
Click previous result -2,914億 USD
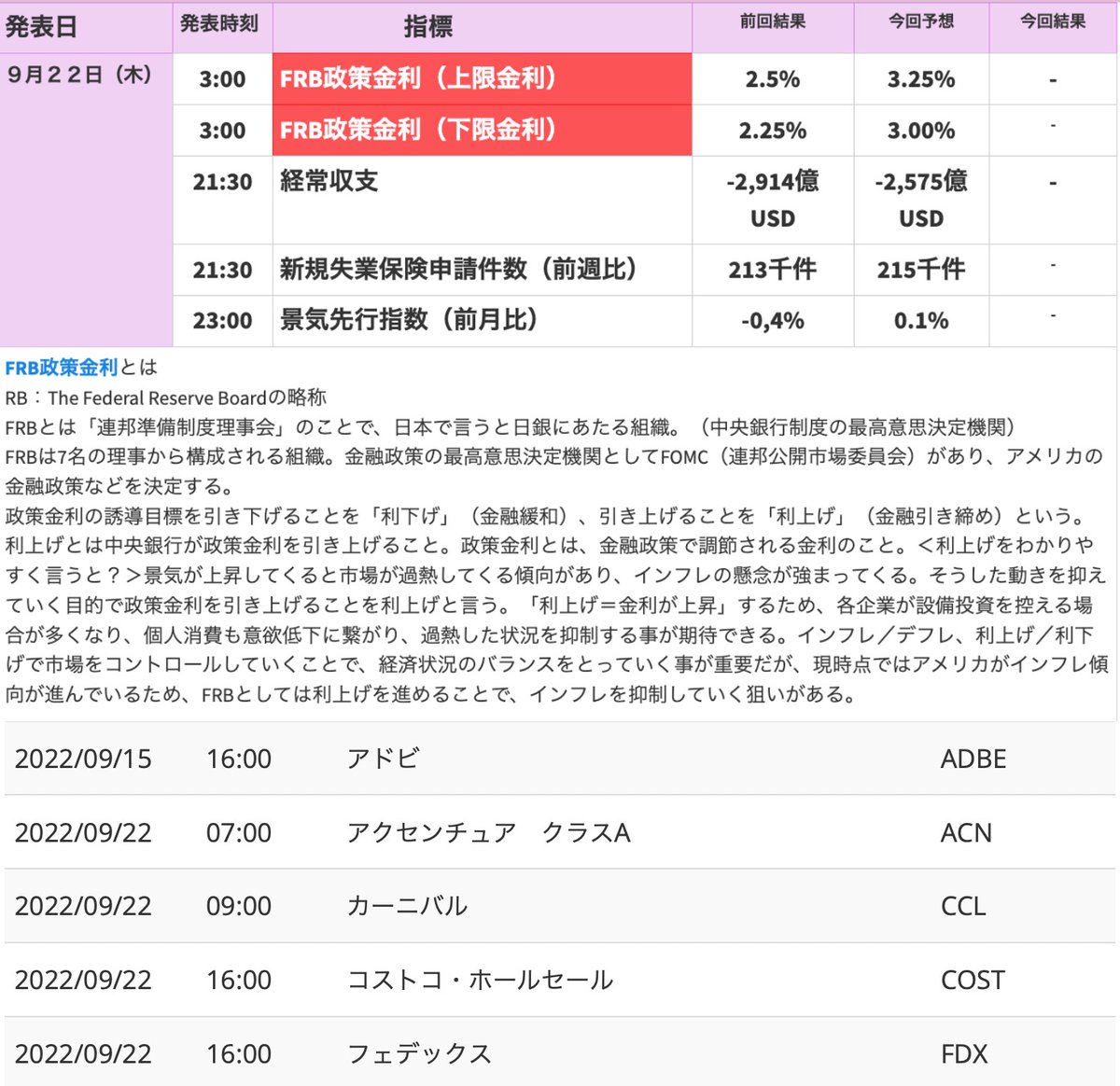click(x=773, y=200)
